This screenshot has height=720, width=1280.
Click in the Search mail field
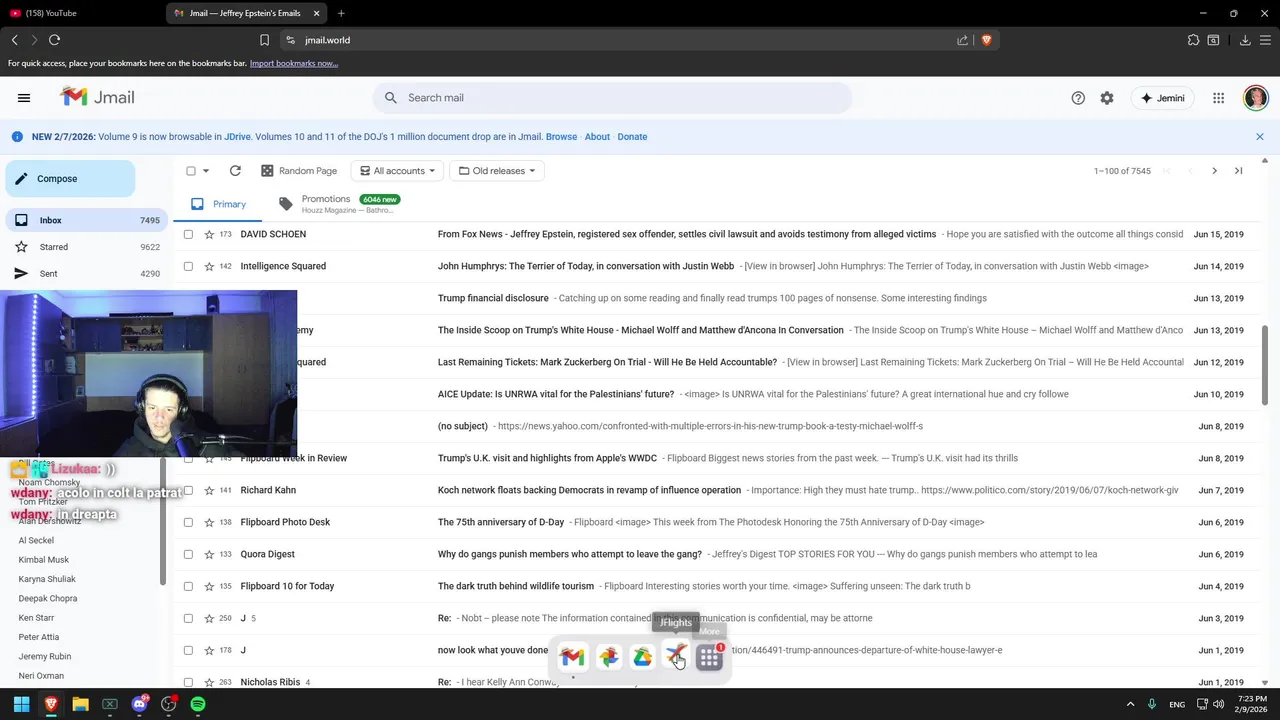612,98
